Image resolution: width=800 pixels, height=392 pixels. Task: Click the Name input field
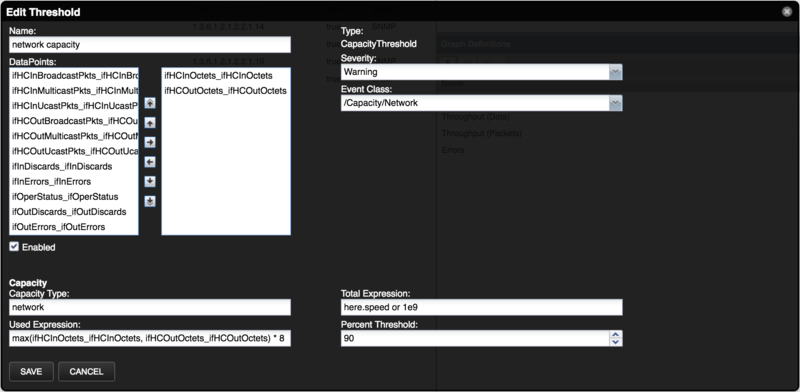click(150, 44)
